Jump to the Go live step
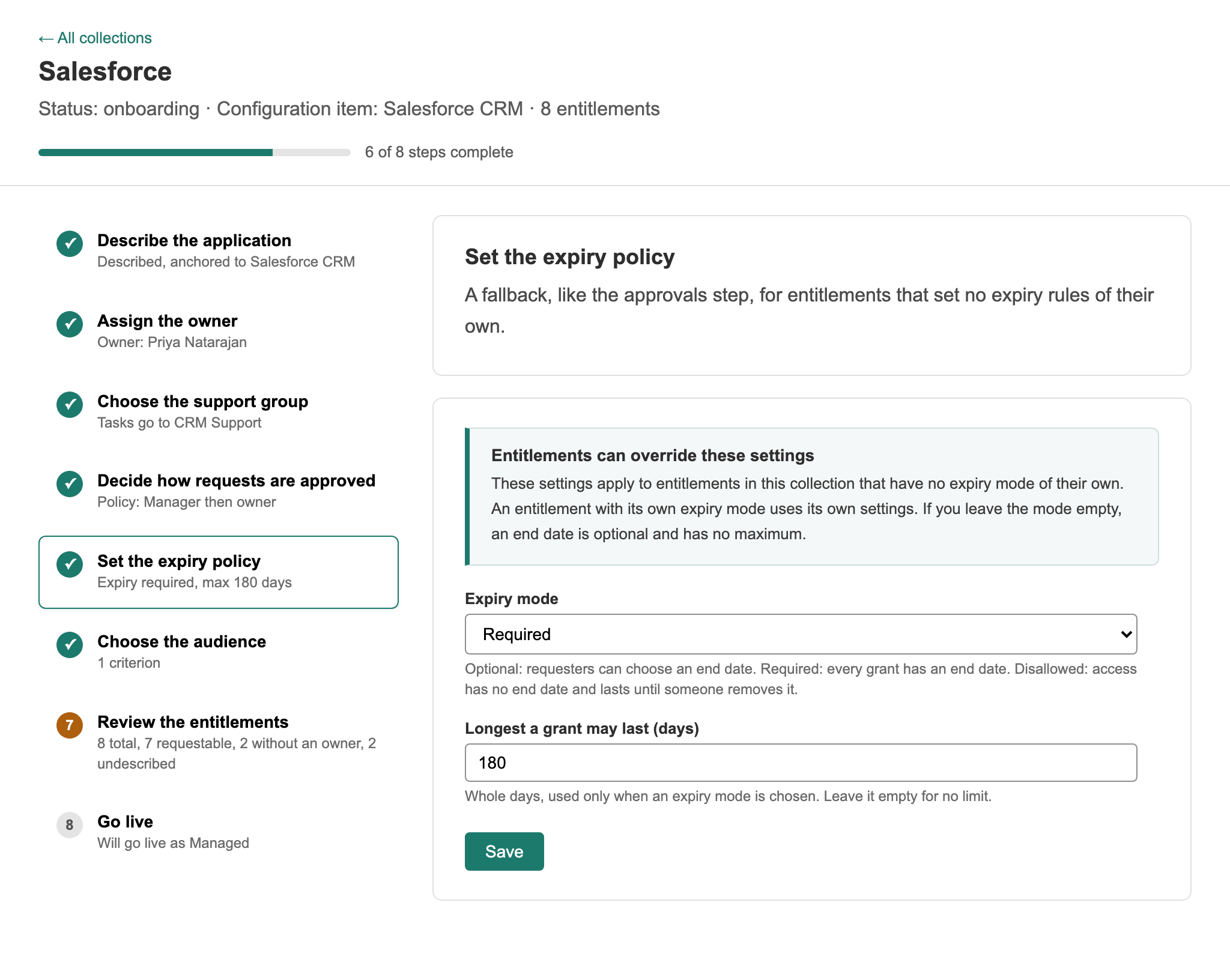 pos(219,832)
